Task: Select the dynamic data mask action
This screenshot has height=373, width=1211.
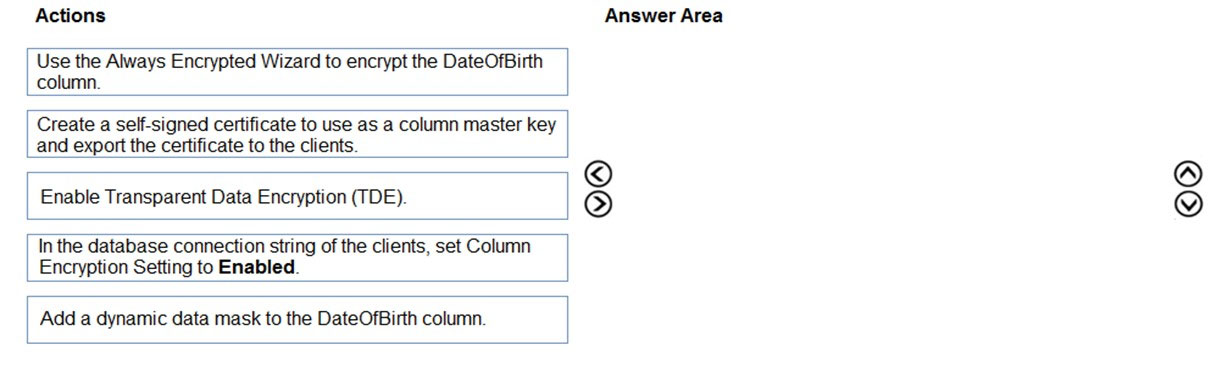Action: point(297,320)
